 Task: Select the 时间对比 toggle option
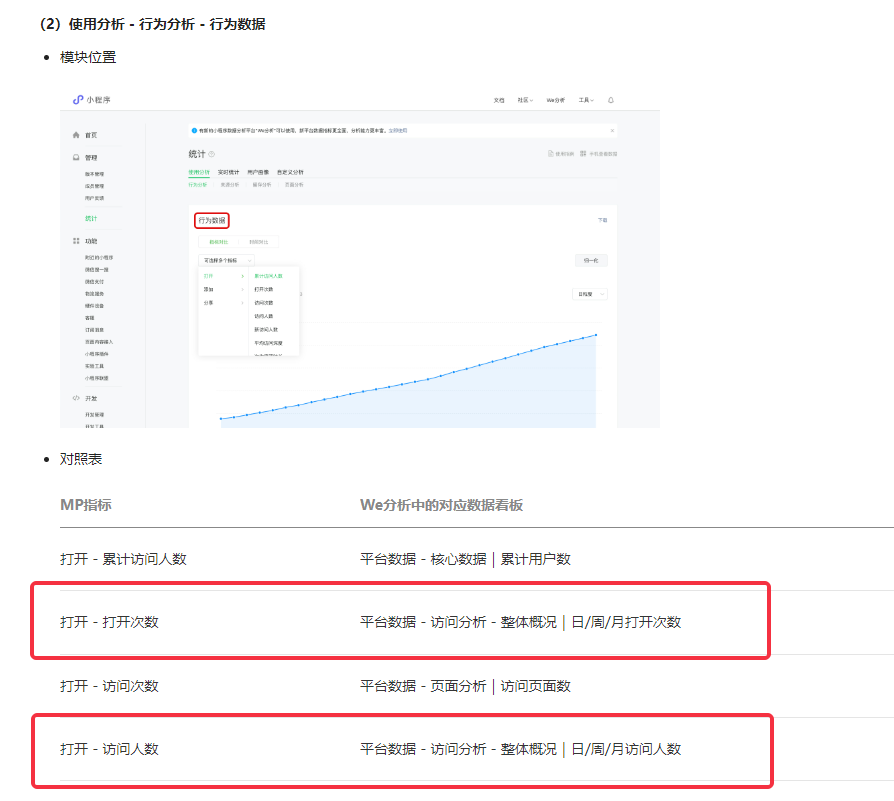(259, 242)
